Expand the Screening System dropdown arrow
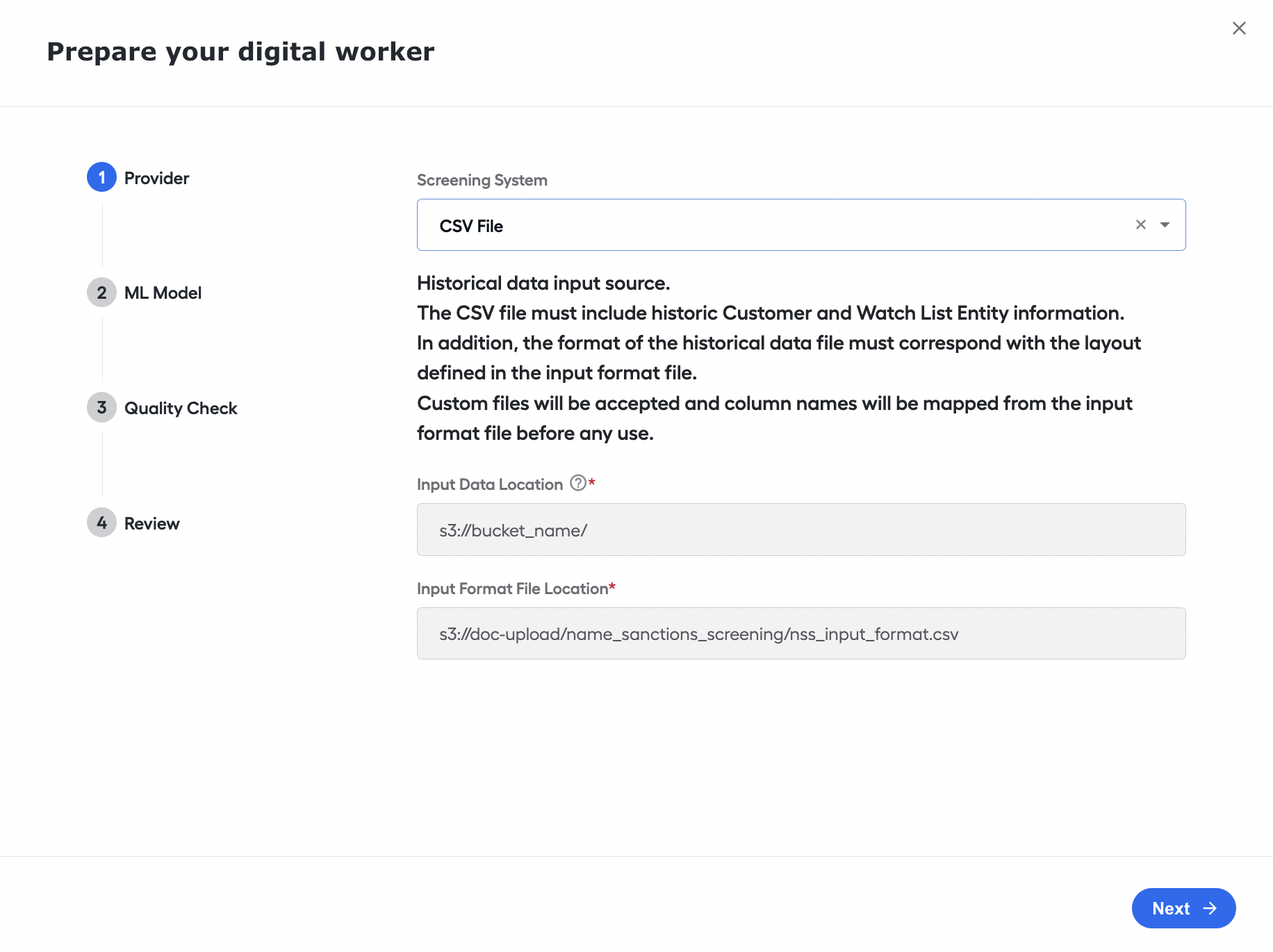1273x952 pixels. point(1165,224)
